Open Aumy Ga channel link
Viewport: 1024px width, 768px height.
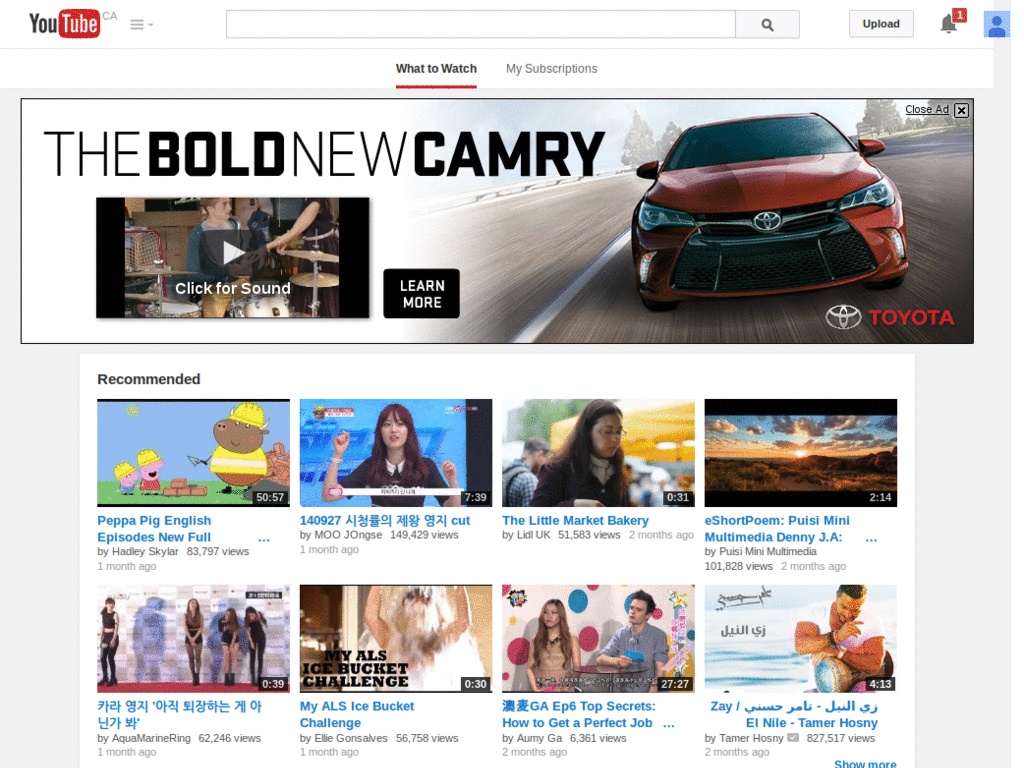pos(539,738)
